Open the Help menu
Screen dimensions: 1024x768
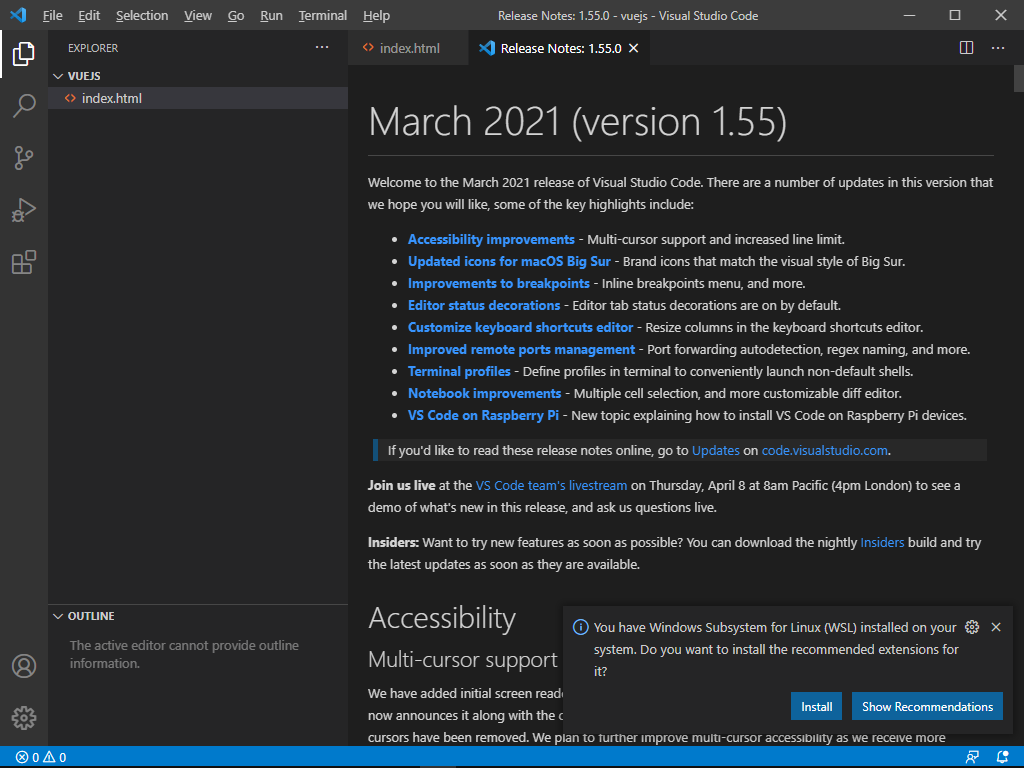point(376,15)
